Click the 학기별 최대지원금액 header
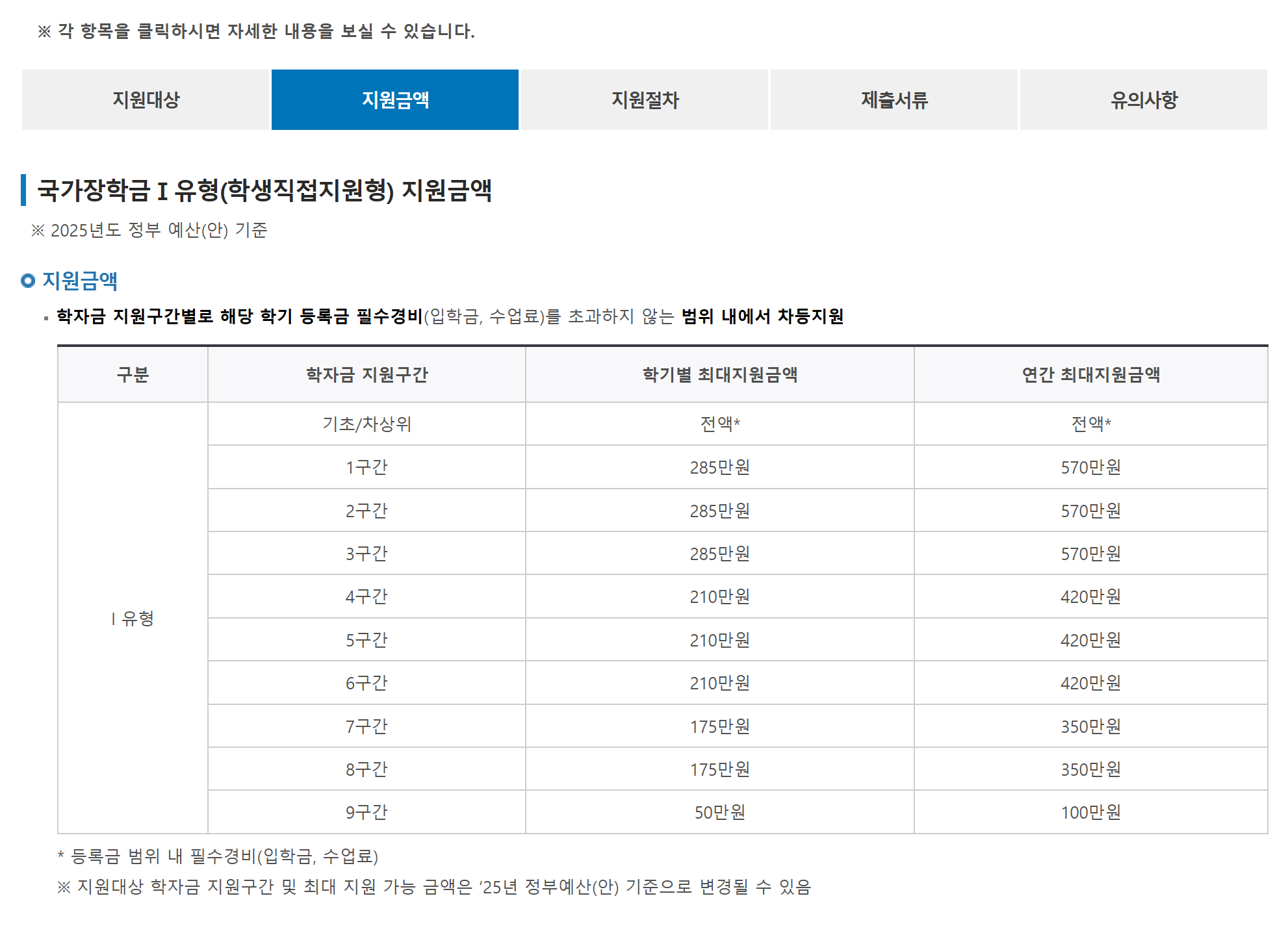The width and height of the screenshot is (1288, 933). pyautogui.click(x=719, y=375)
